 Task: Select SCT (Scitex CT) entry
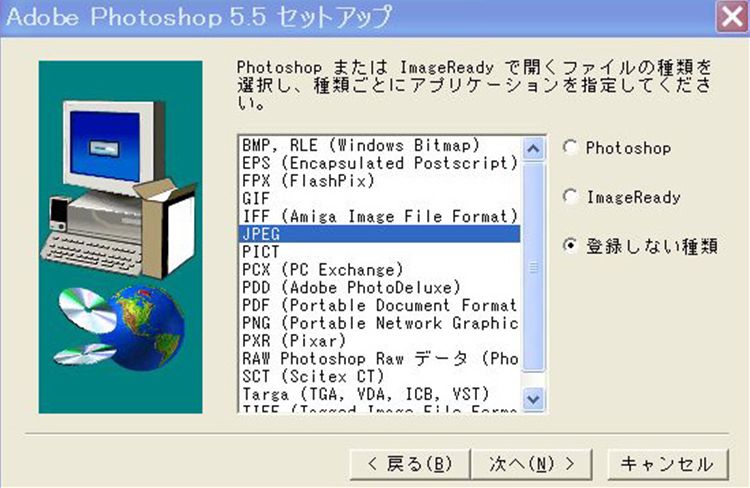[379, 376]
